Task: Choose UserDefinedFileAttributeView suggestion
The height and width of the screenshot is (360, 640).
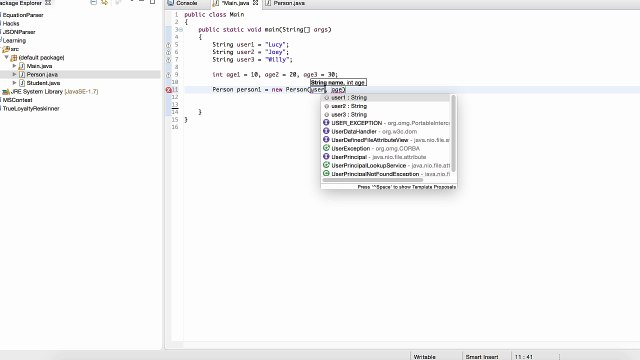Action: (x=386, y=140)
